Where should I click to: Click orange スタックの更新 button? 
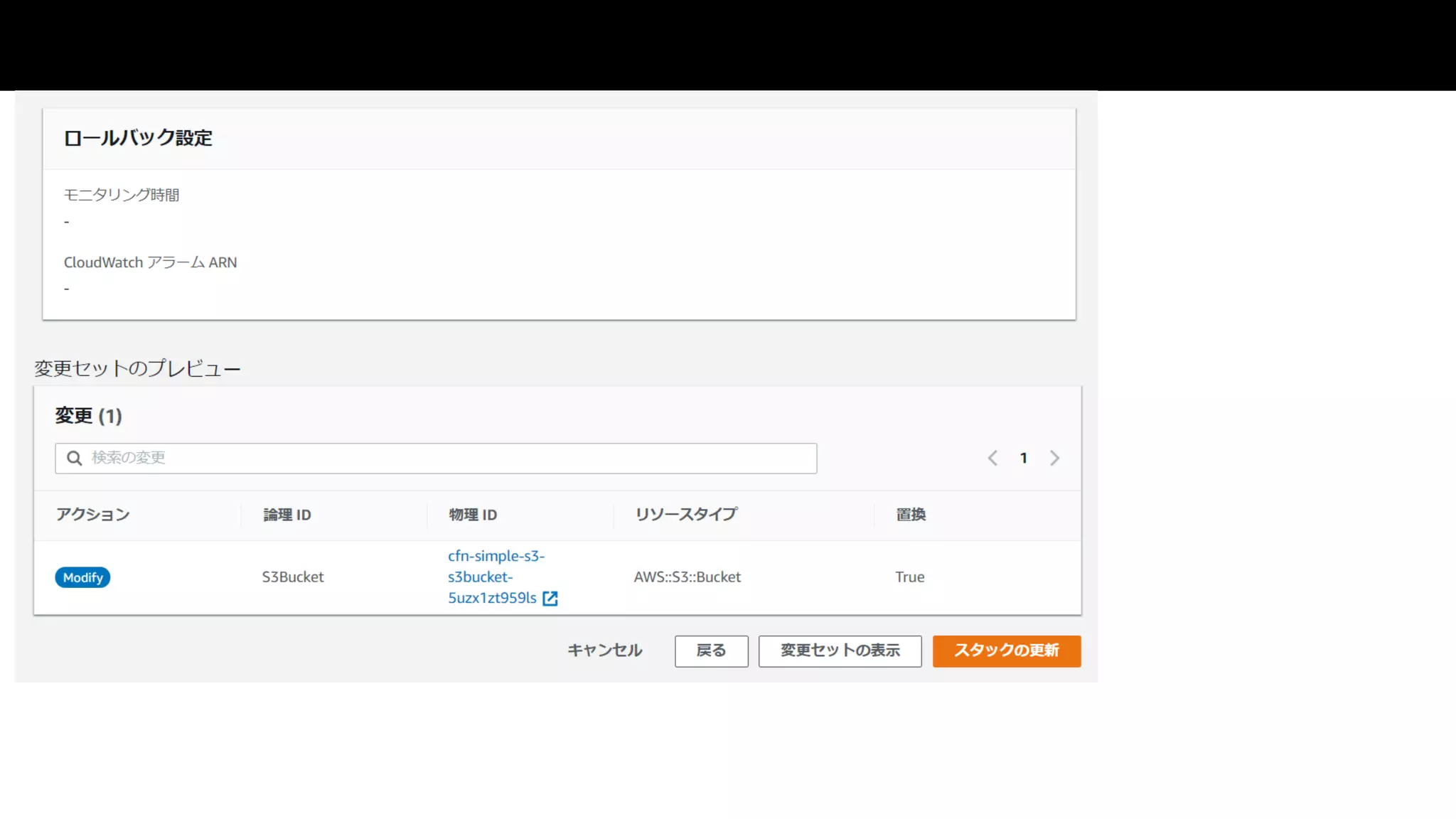[x=1006, y=651]
